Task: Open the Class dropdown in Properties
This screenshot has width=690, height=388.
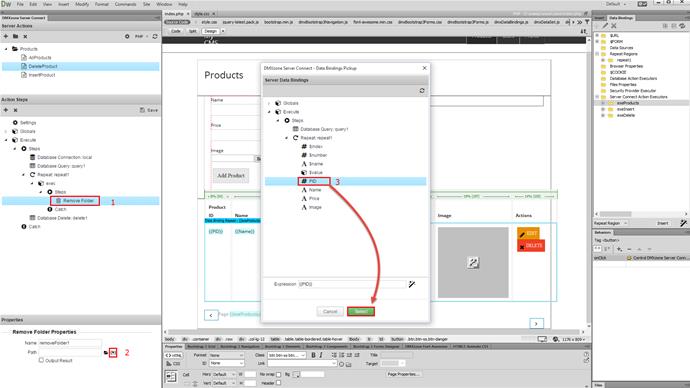Action: tap(287, 355)
